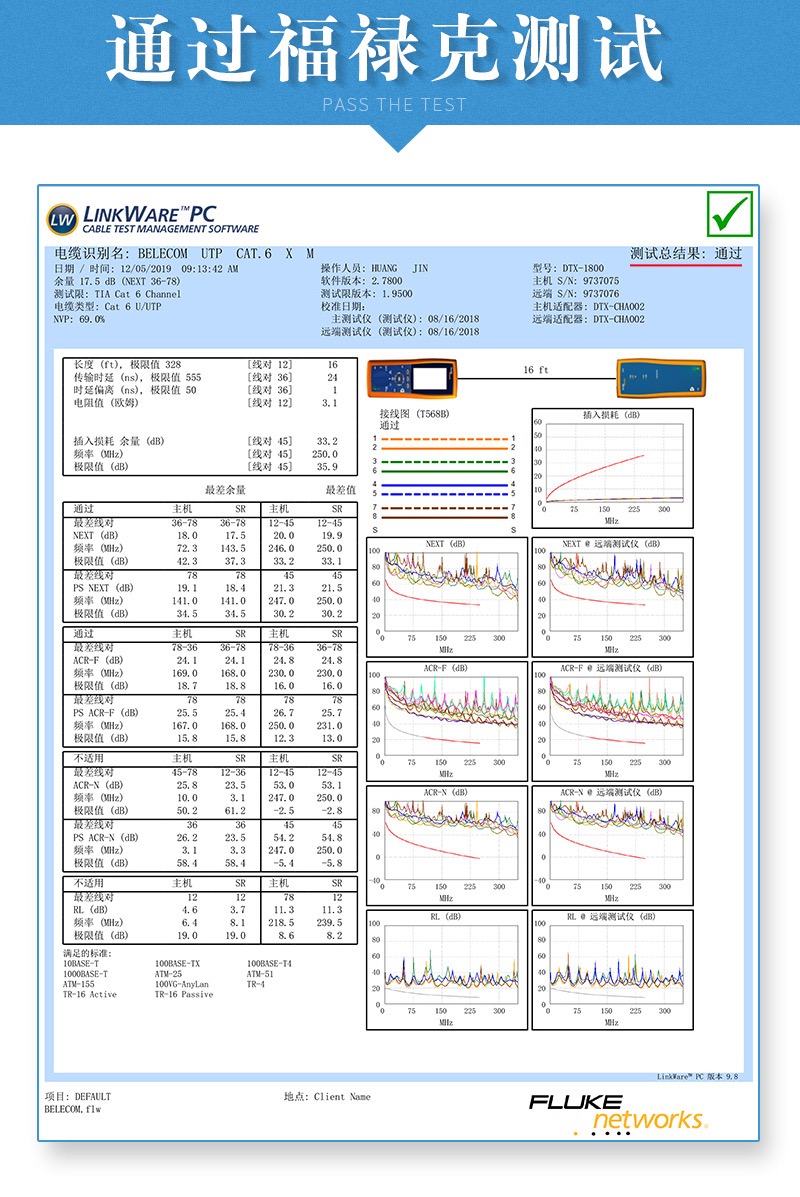The width and height of the screenshot is (800, 1197).
Task: Open the ACR-N (dB) graph thumbnail
Action: pos(447,846)
